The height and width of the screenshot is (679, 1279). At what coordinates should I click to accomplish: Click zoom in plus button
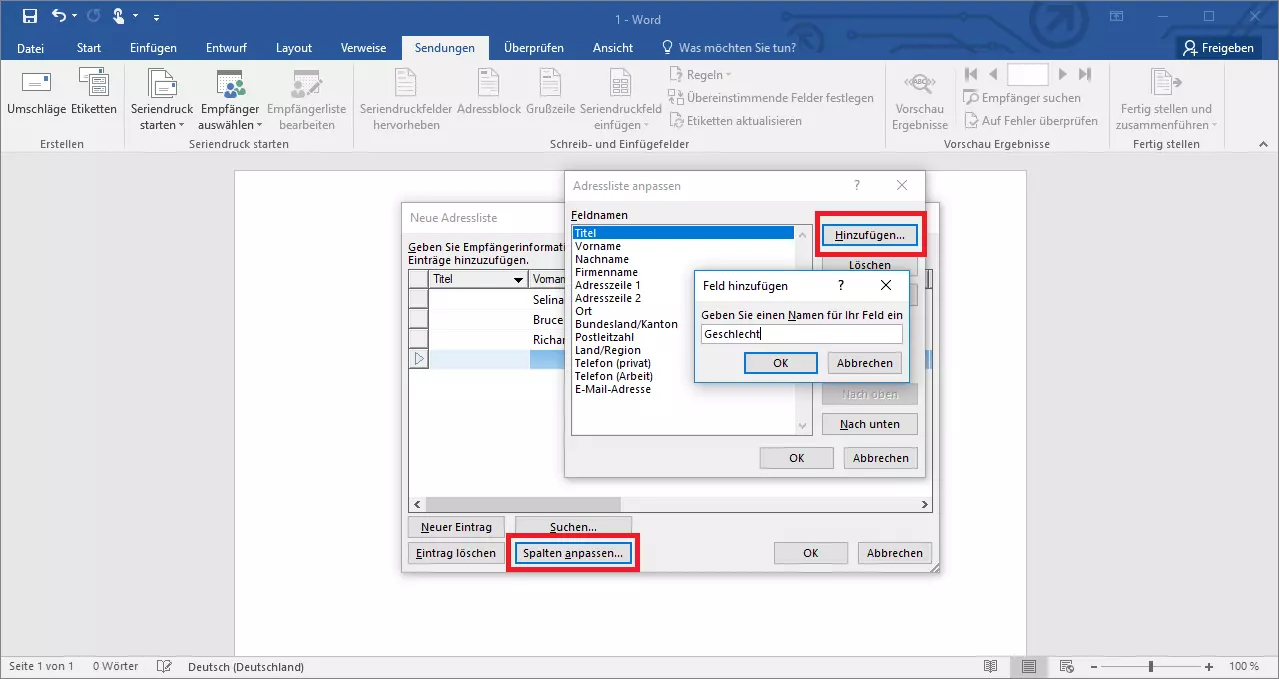tap(1209, 666)
